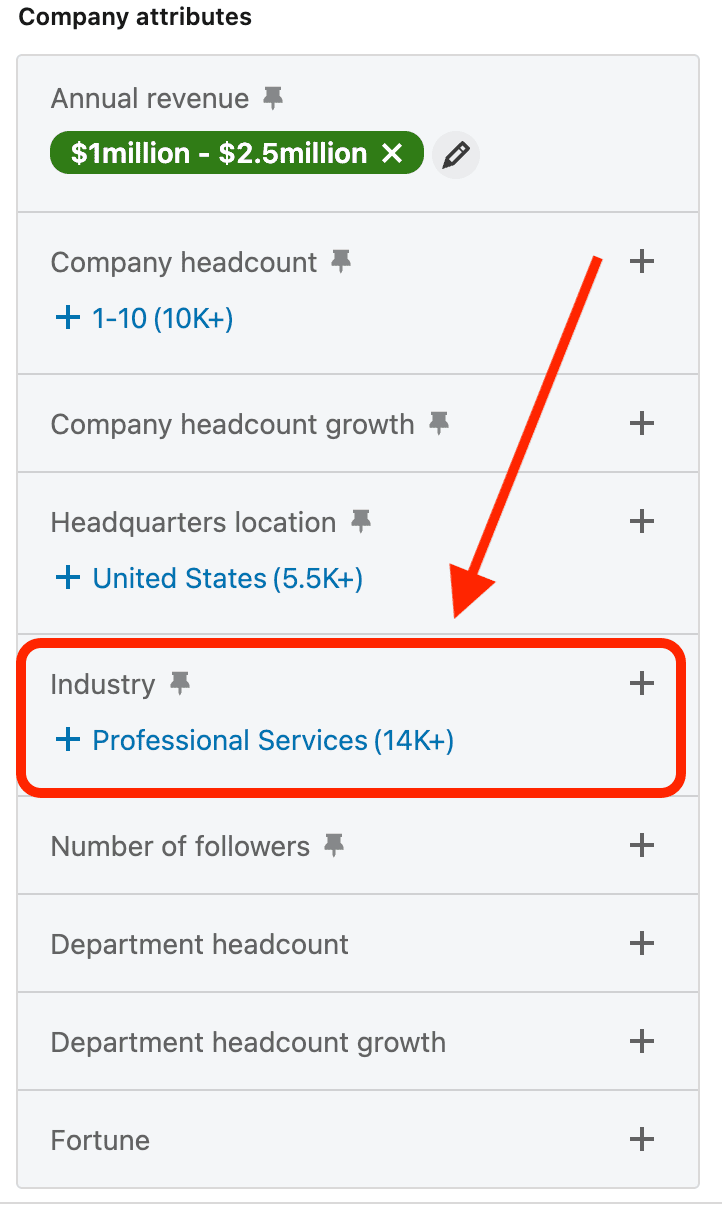Click the pin icon beside Industry
Image resolution: width=722 pixels, height=1208 pixels.
[x=180, y=683]
